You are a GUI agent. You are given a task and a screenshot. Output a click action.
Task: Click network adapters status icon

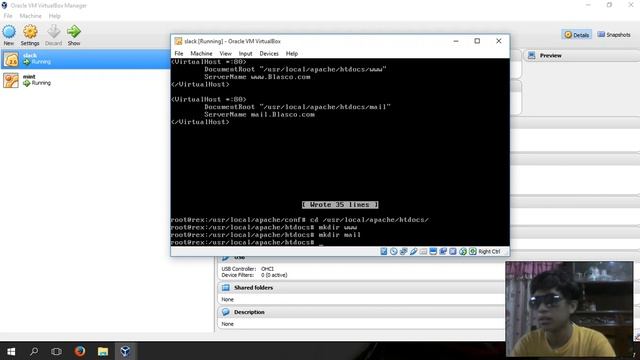coord(403,251)
